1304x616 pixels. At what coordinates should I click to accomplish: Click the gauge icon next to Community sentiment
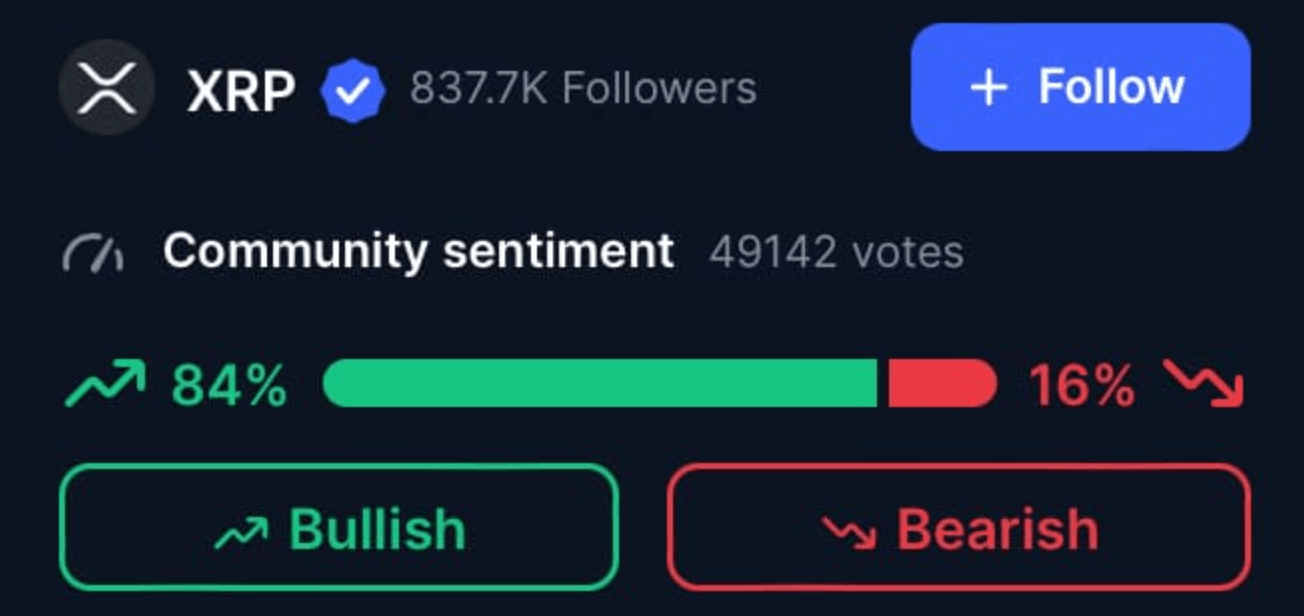coord(92,253)
